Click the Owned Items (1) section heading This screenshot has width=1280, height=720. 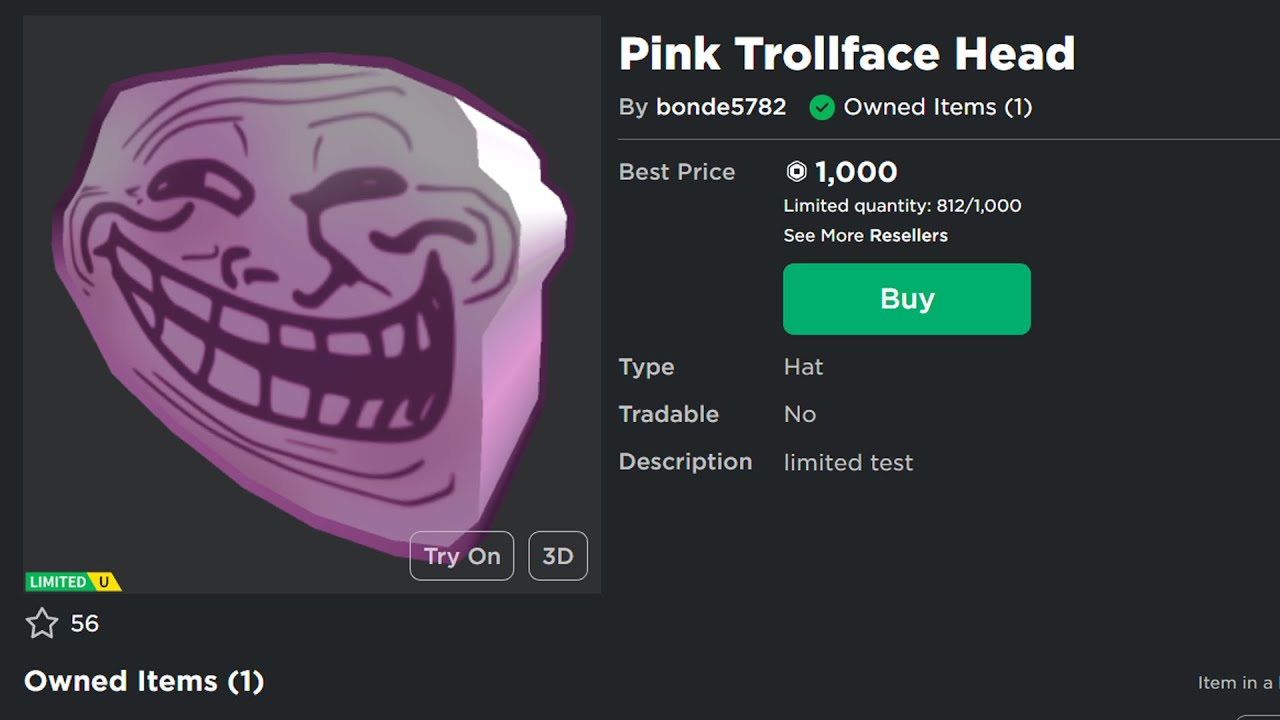[144, 681]
